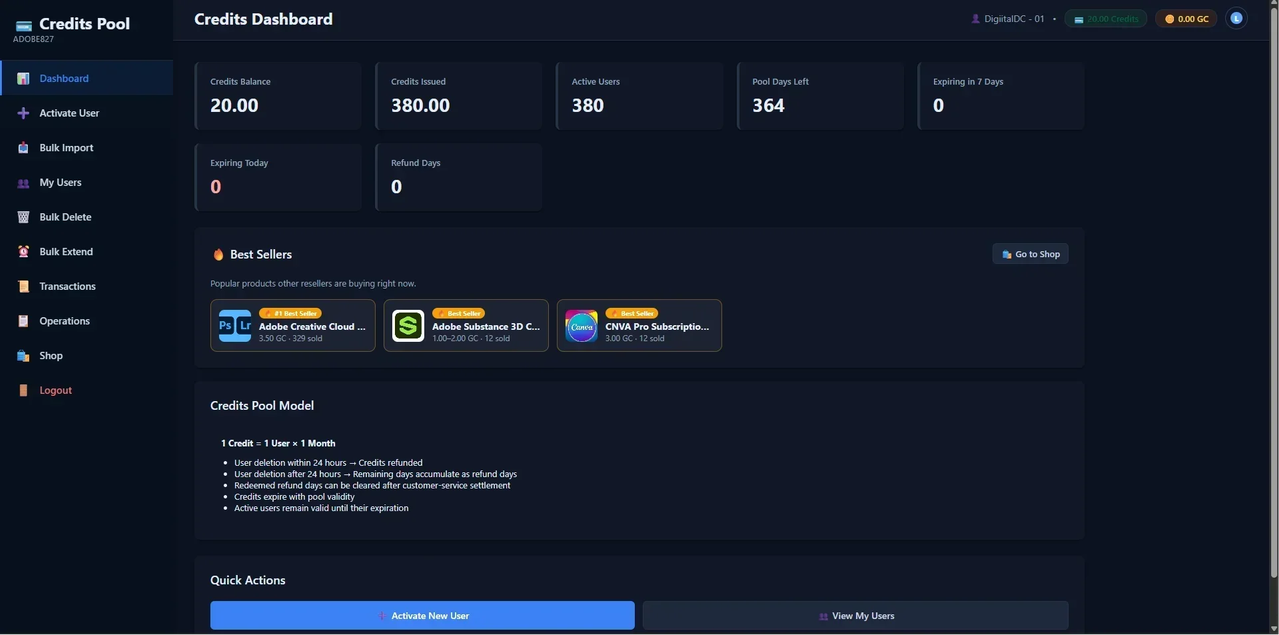The width and height of the screenshot is (1279, 635).
Task: Open My Users from sidebar
Action: point(86,183)
